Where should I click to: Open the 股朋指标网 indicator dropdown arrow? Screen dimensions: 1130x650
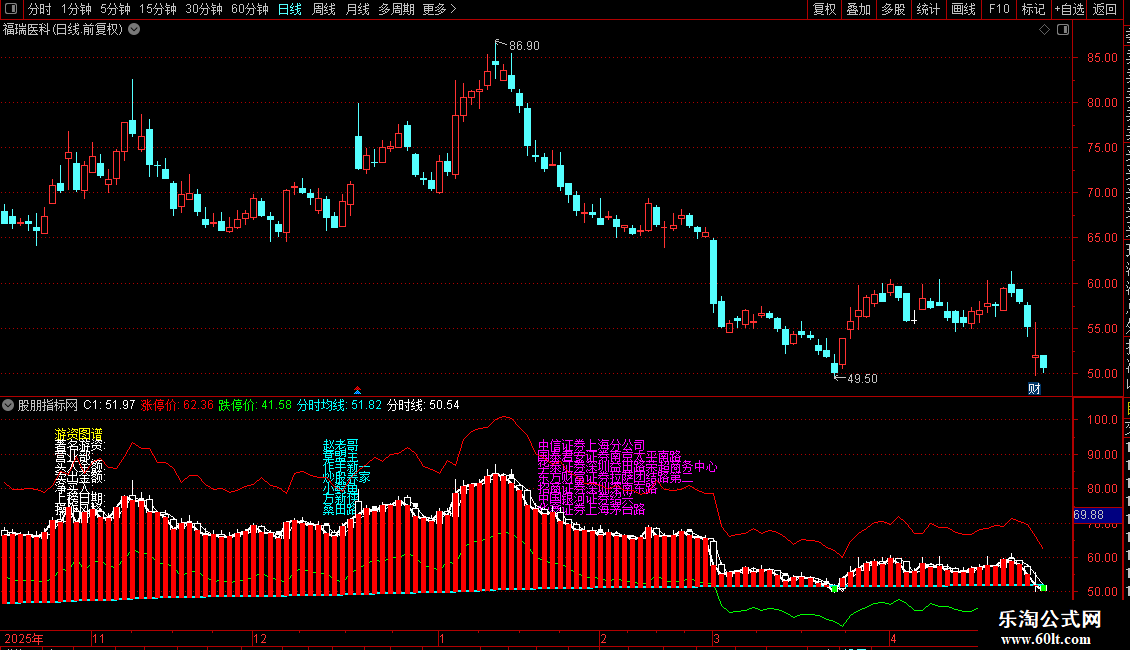click(x=8, y=405)
